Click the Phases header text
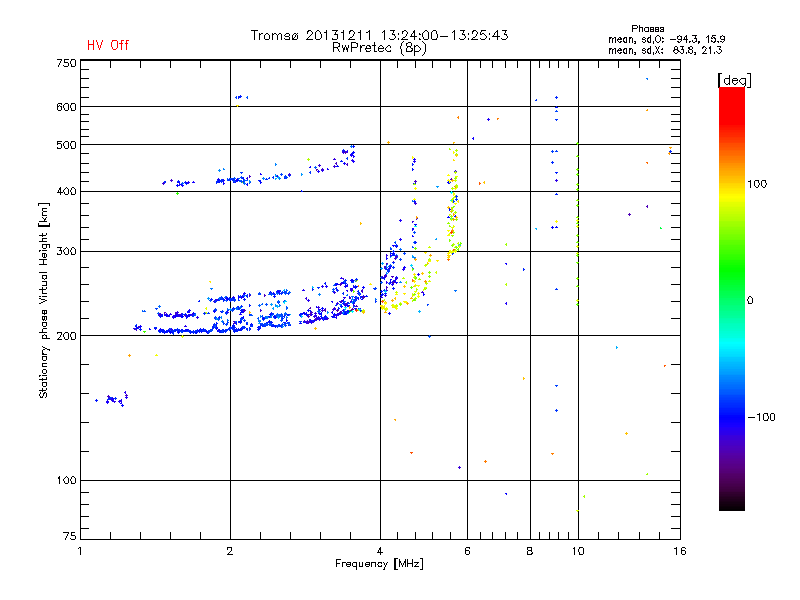 pos(647,29)
